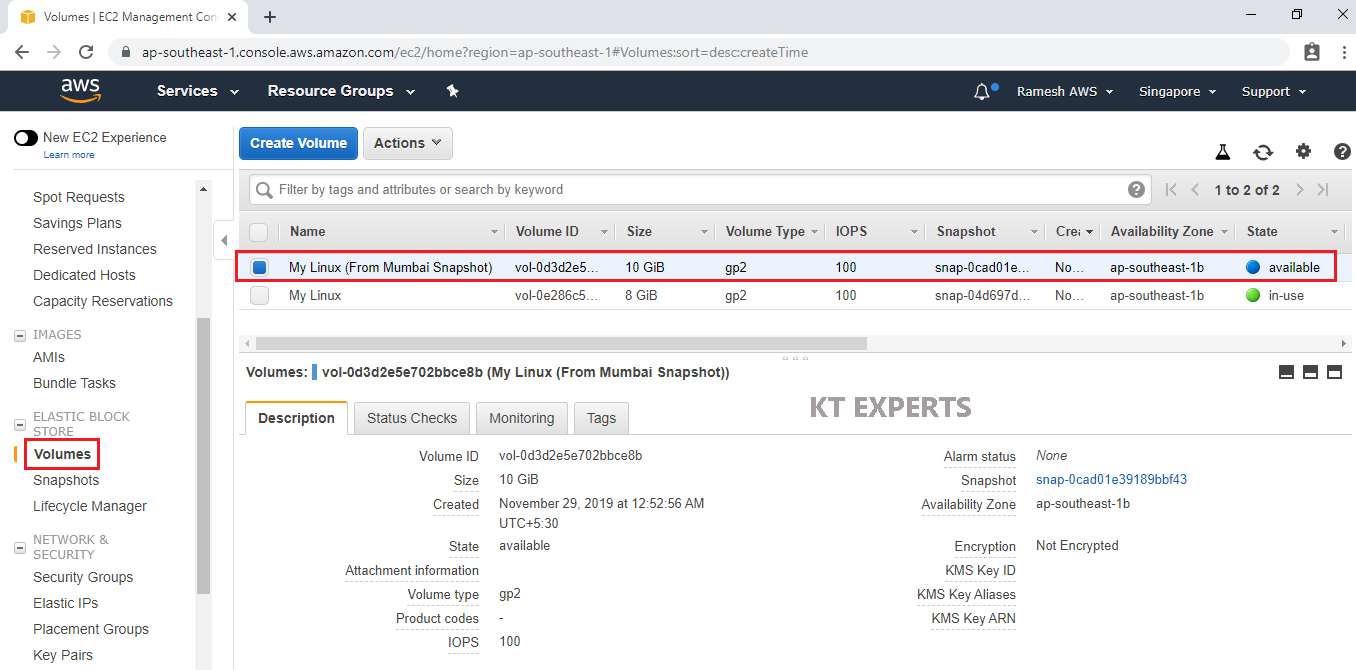
Task: Open snap-0cad01e39189bbf43 snapshot link
Action: coord(1111,480)
